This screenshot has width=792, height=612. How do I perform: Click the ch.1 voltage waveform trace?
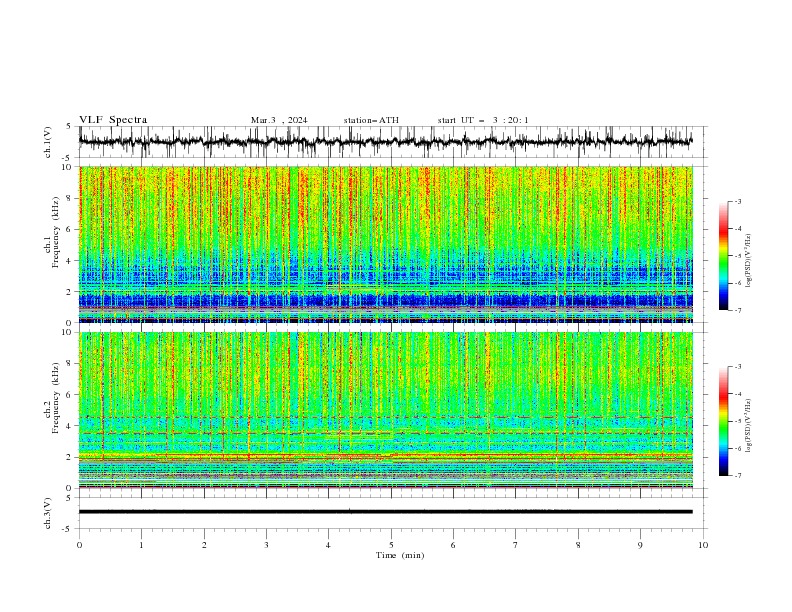point(385,142)
